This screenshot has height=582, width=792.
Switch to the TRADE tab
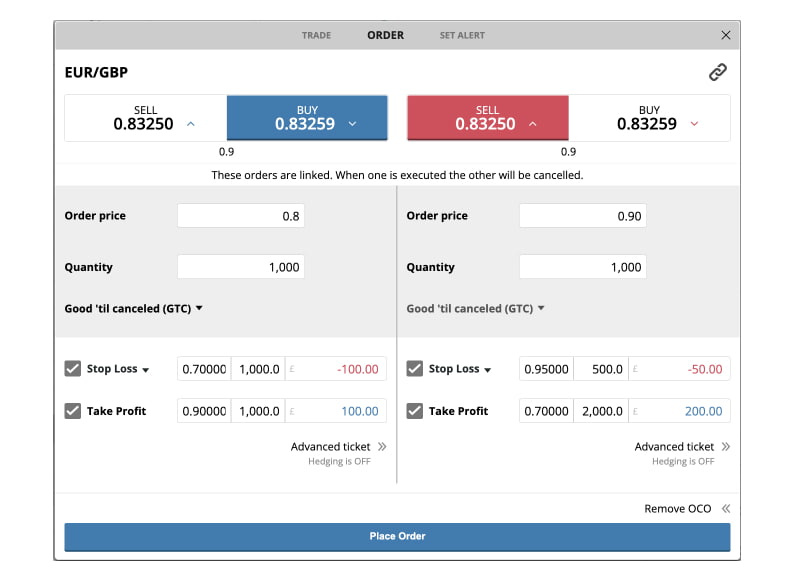(x=316, y=35)
